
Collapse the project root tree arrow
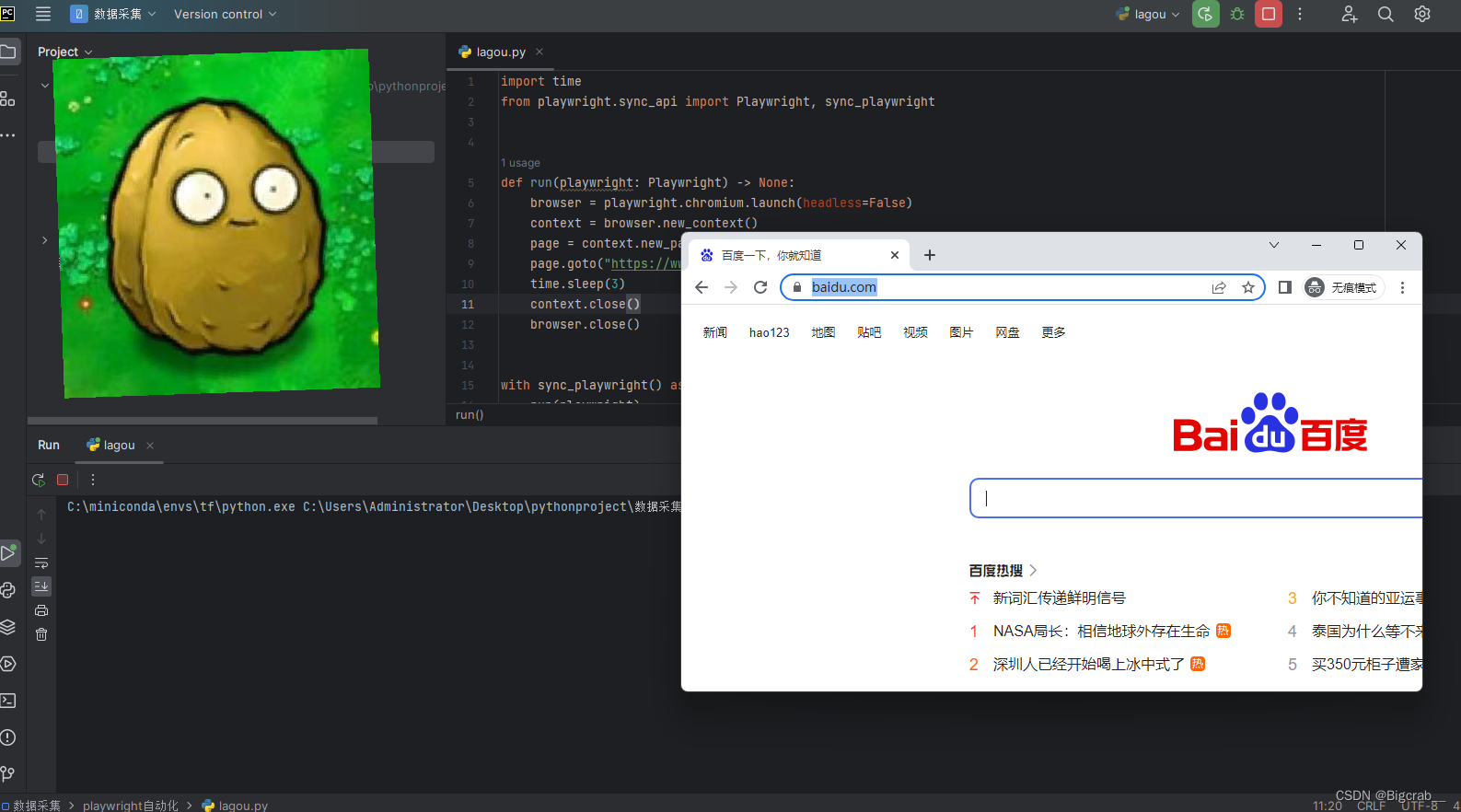[44, 86]
